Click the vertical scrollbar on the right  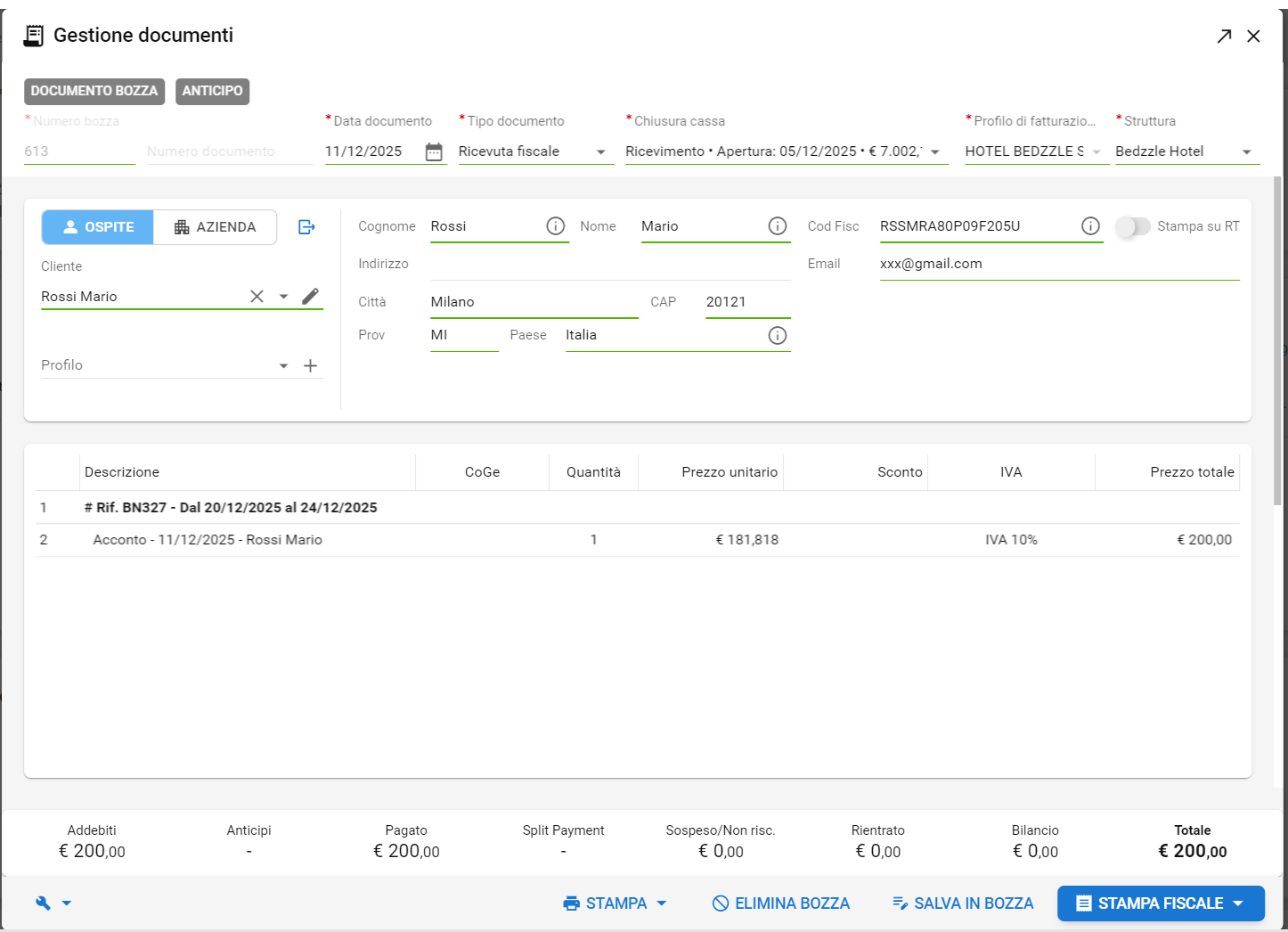point(1278,339)
